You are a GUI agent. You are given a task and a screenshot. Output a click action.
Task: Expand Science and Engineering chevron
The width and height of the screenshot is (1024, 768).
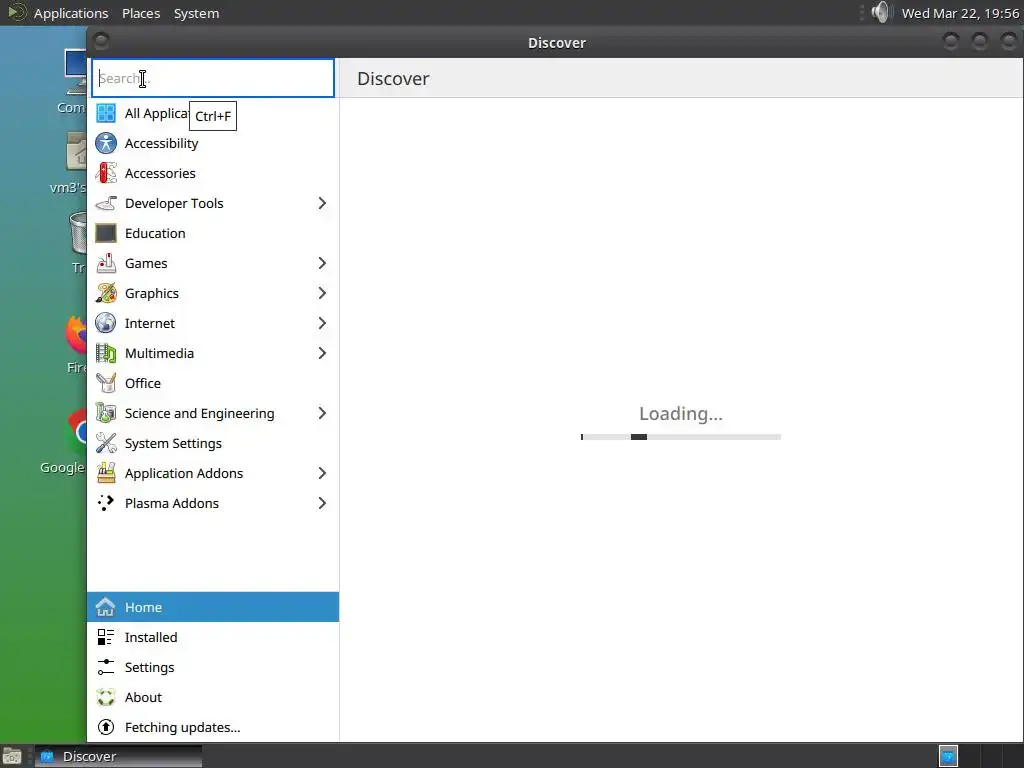[x=322, y=414]
